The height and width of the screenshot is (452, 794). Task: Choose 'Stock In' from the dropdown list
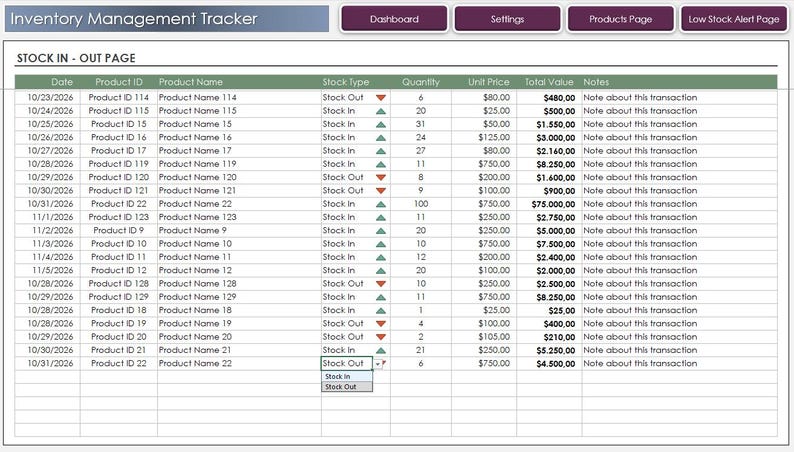pyautogui.click(x=347, y=377)
